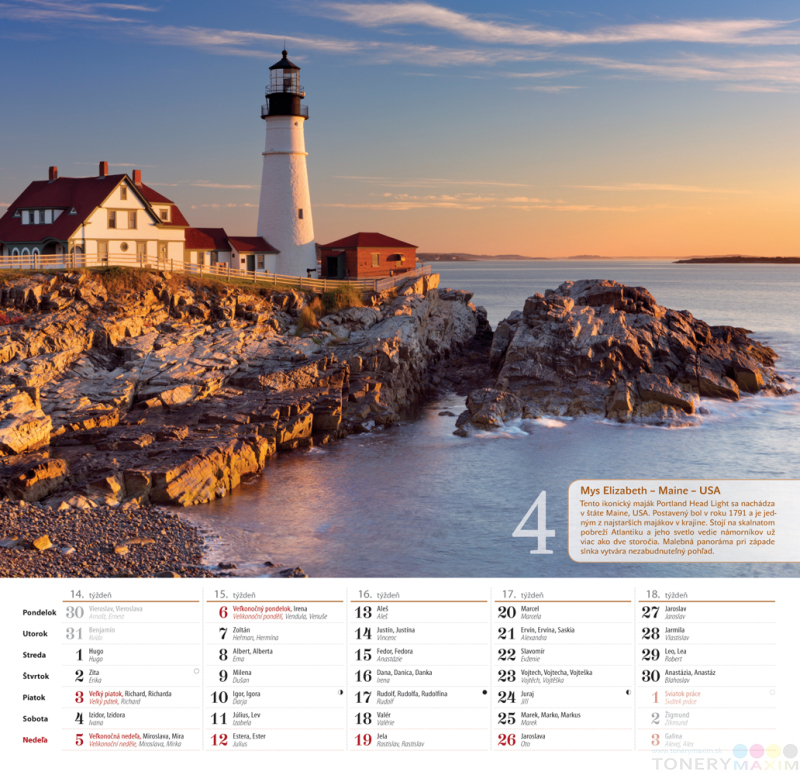800x775 pixels.
Task: Click the Mys Elizabeth – Maine – USA title
Action: 650,491
